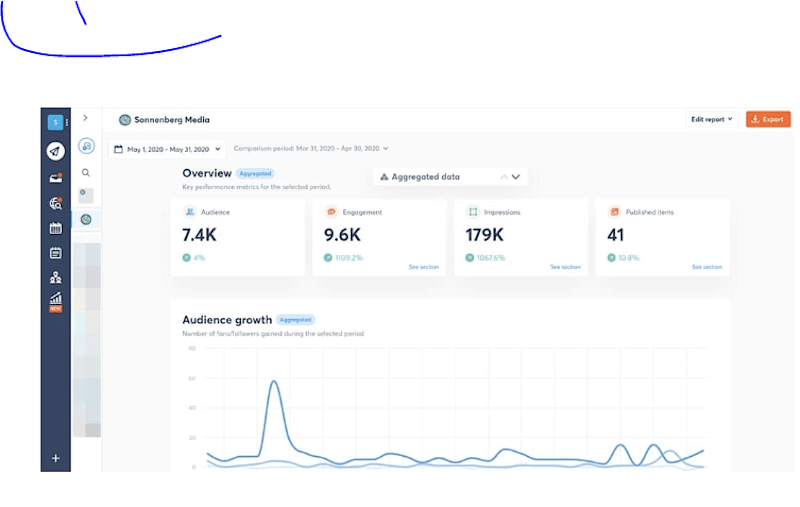The image size is (800, 507).
Task: Open the inbox tray icon in sidebar
Action: point(56,178)
